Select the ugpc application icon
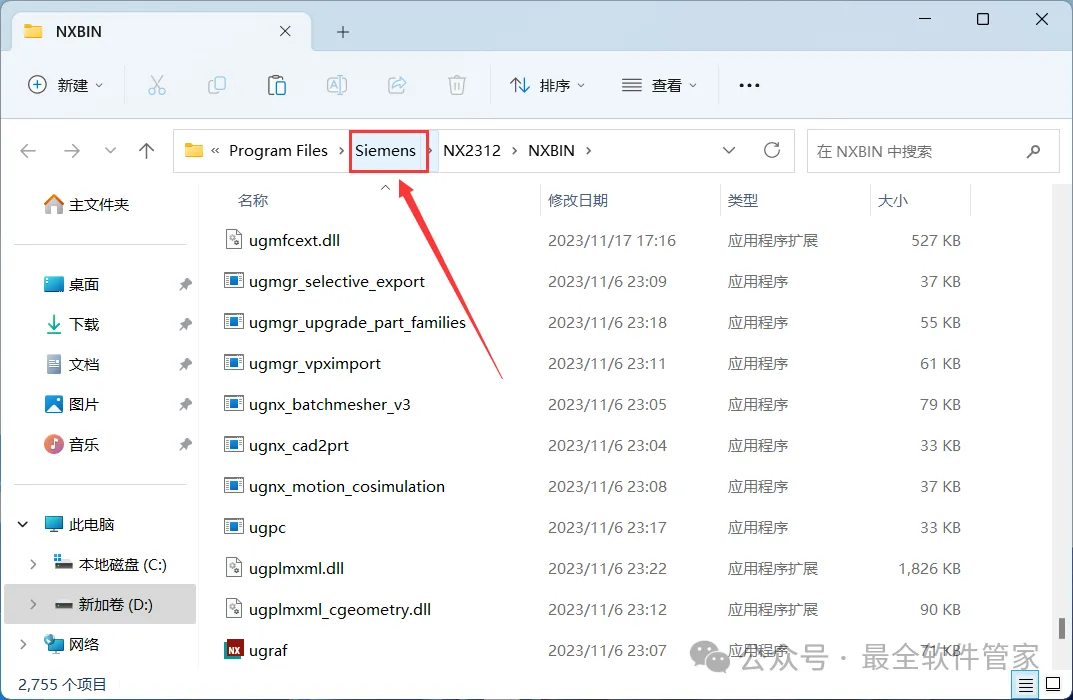The image size is (1073, 700). pos(234,527)
